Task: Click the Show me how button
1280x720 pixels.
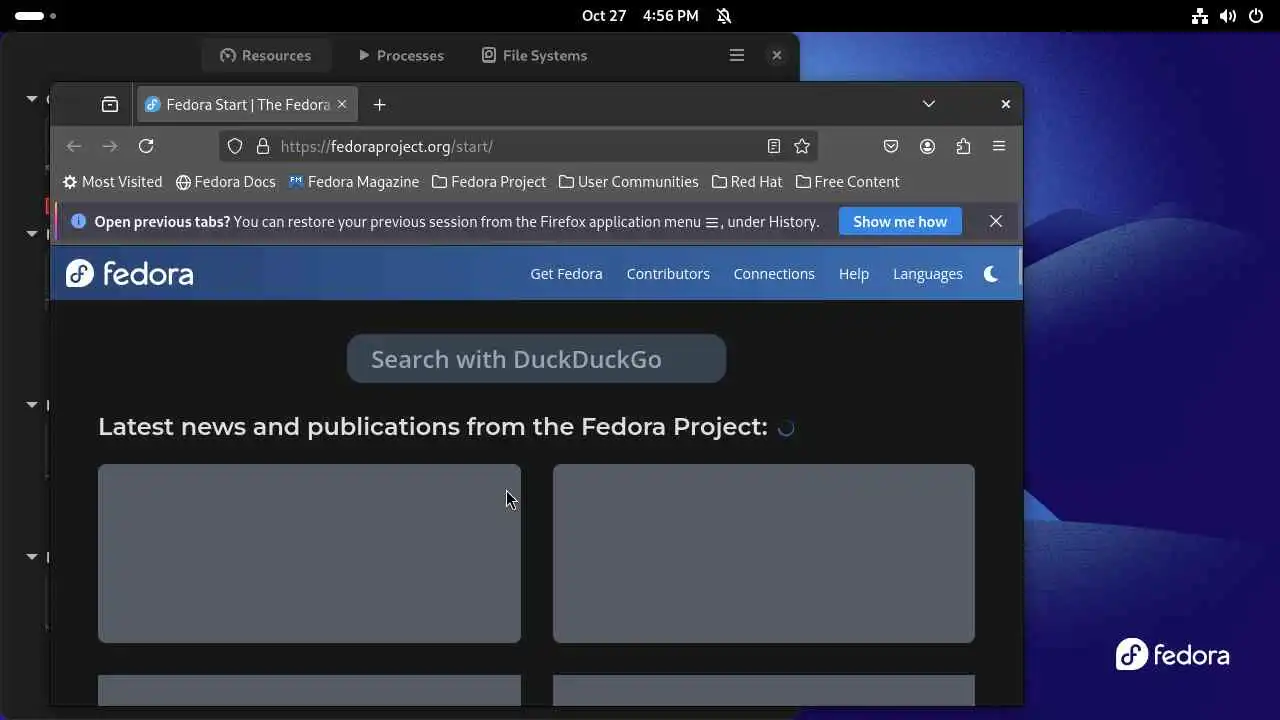Action: [900, 221]
